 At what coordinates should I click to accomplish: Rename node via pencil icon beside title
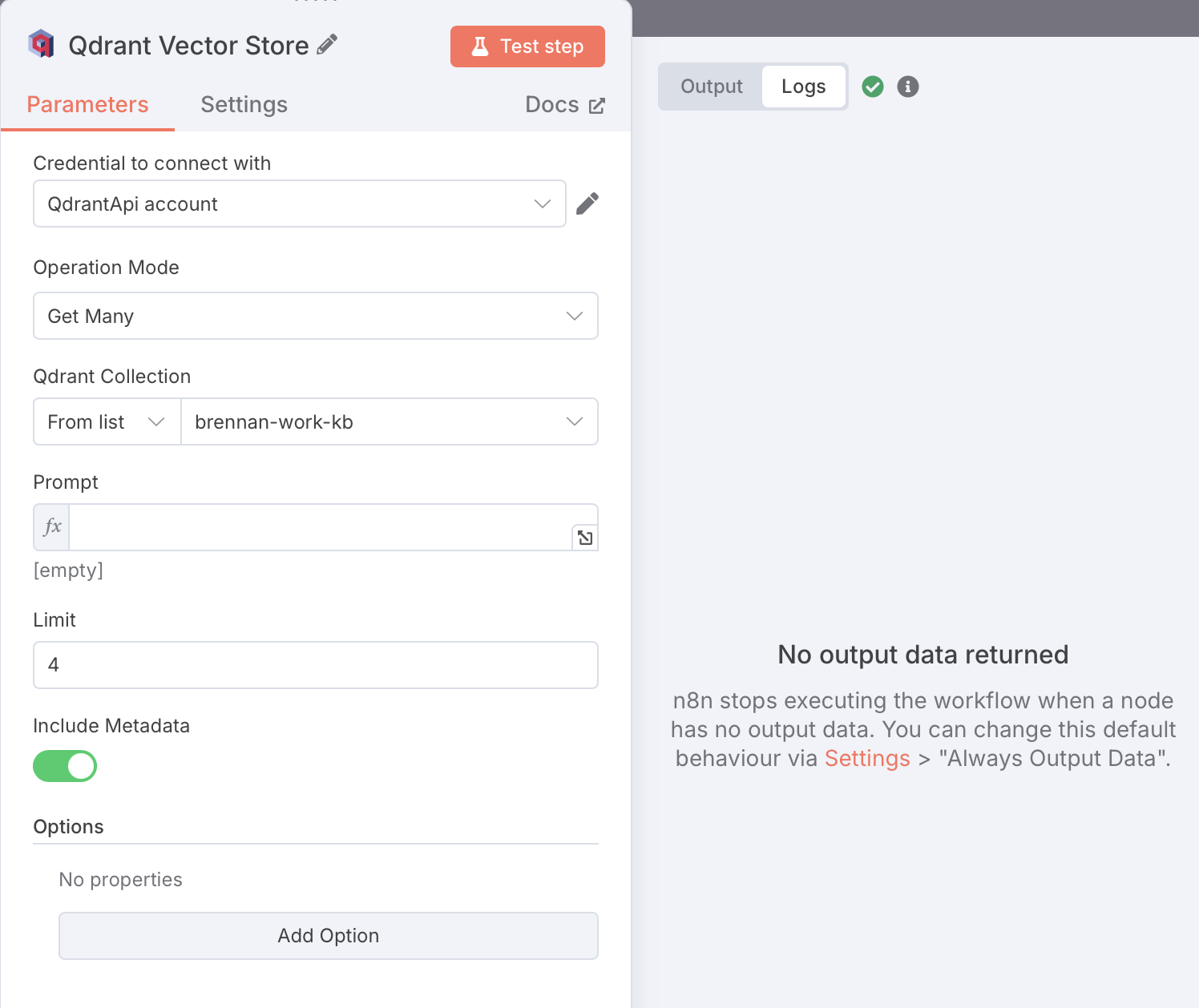point(327,44)
